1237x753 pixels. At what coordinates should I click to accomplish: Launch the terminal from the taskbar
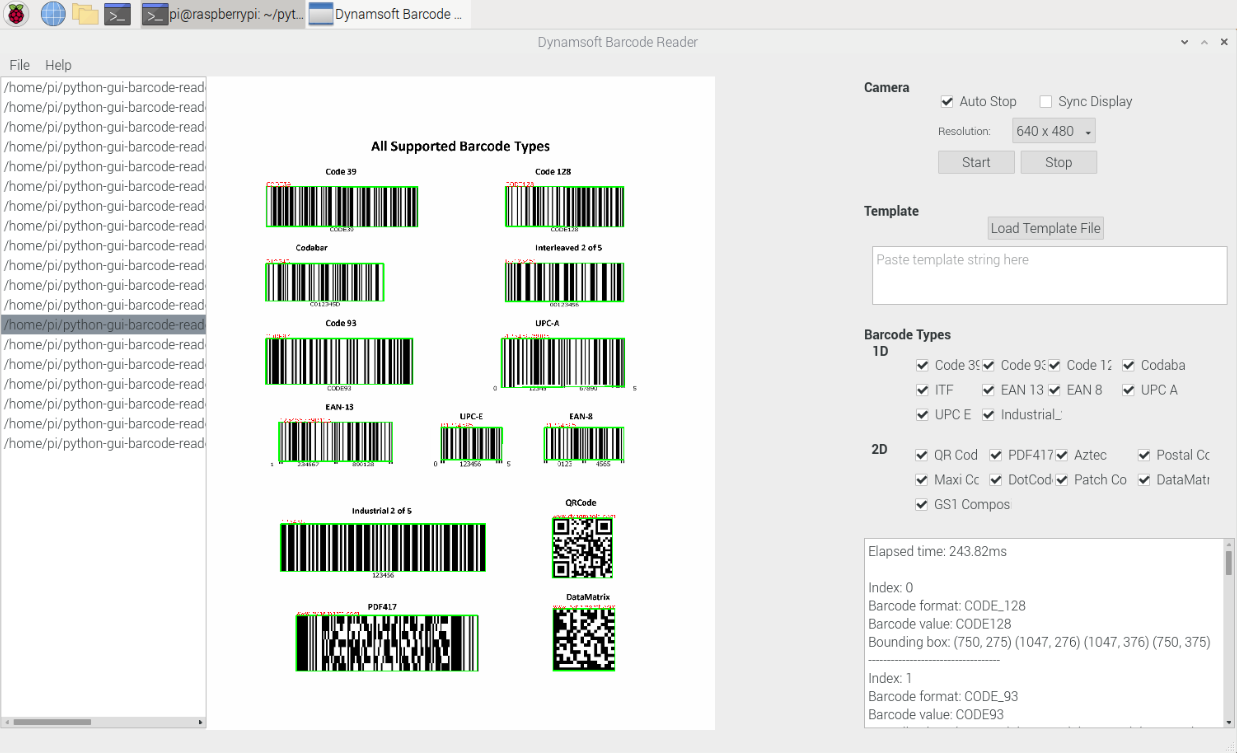tap(117, 14)
